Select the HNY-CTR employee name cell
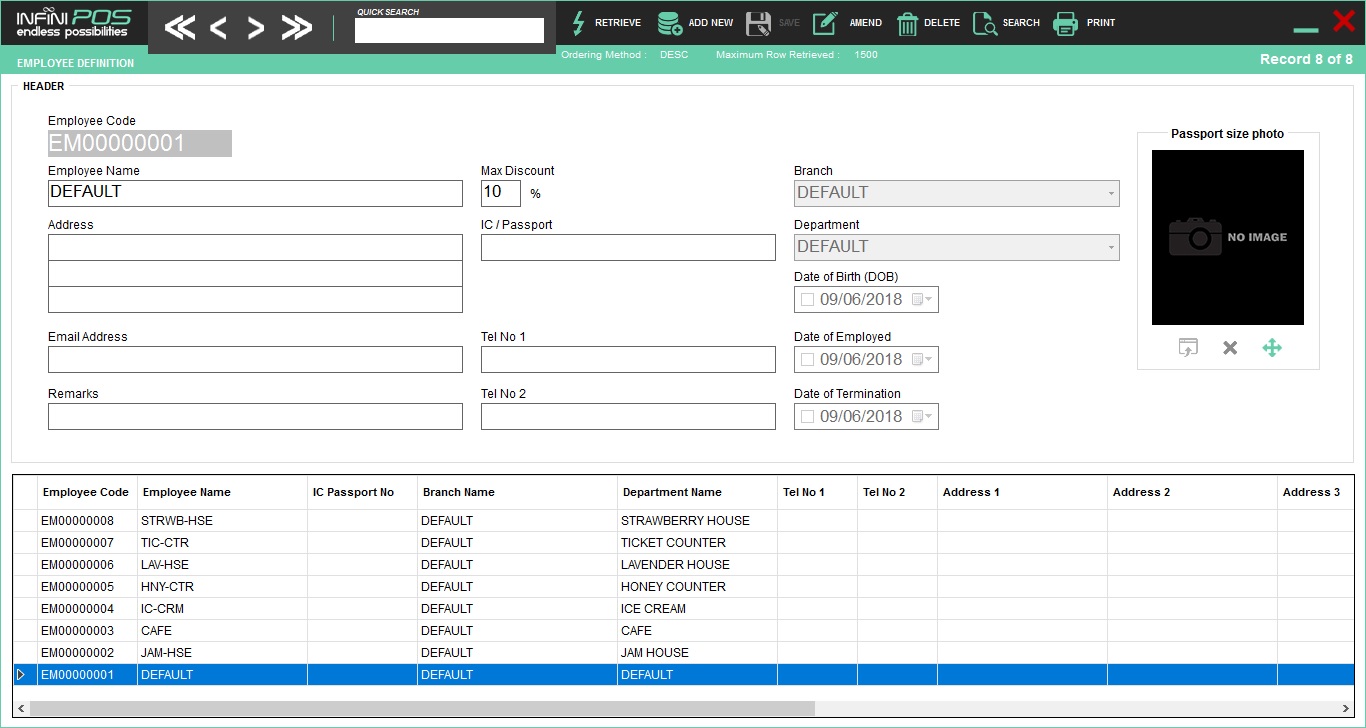 tap(222, 587)
